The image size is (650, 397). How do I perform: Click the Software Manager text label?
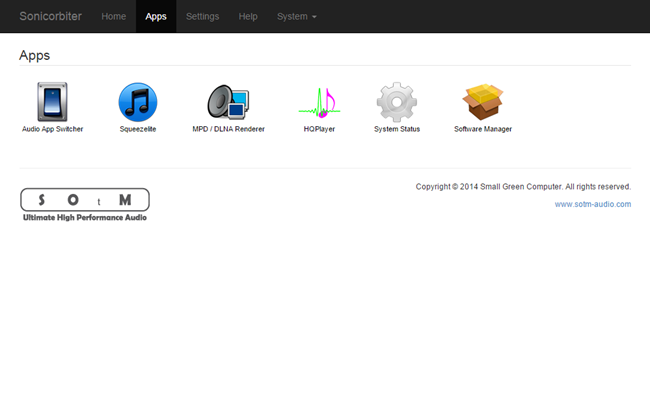pyautogui.click(x=483, y=129)
